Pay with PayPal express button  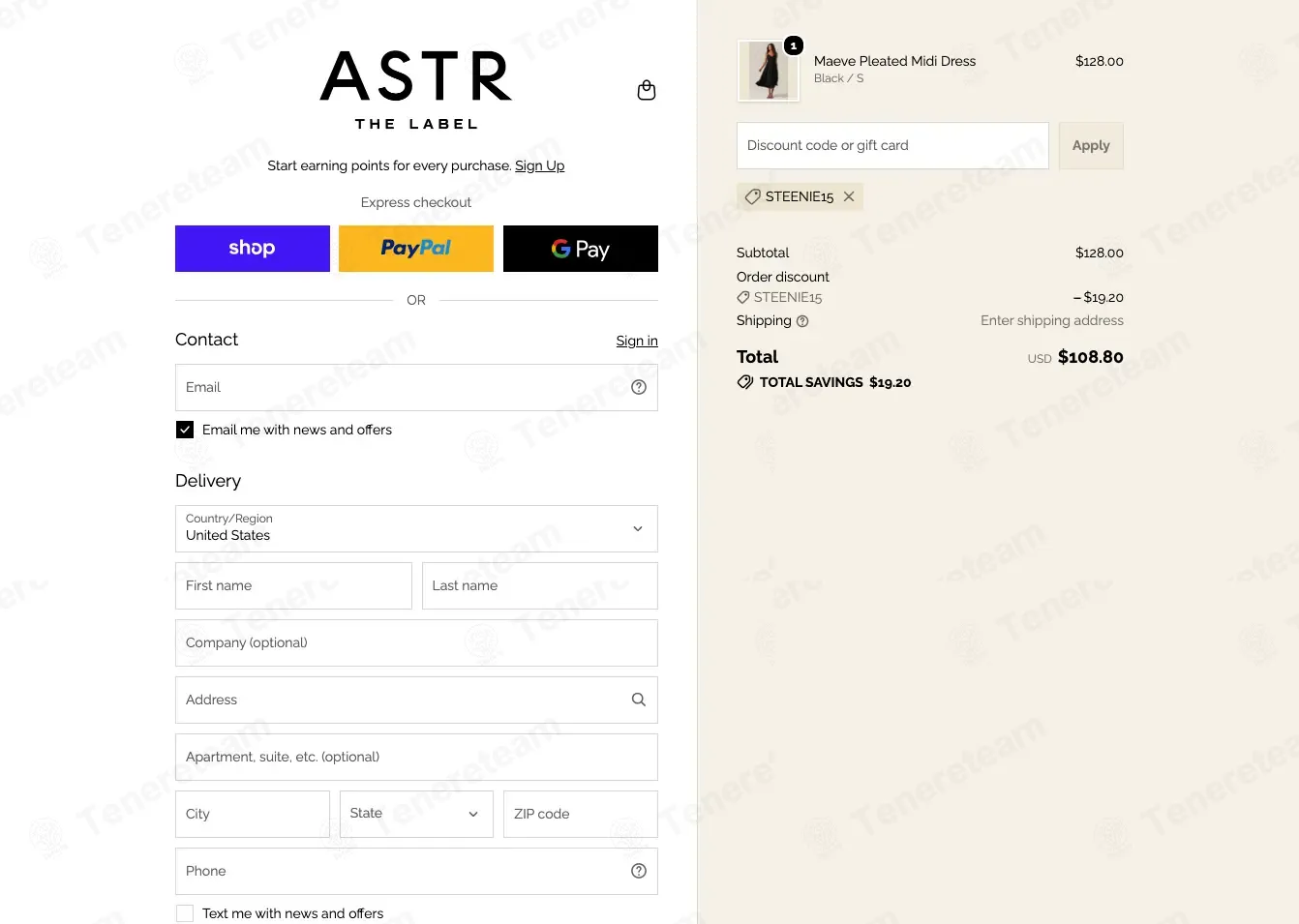pyautogui.click(x=416, y=249)
